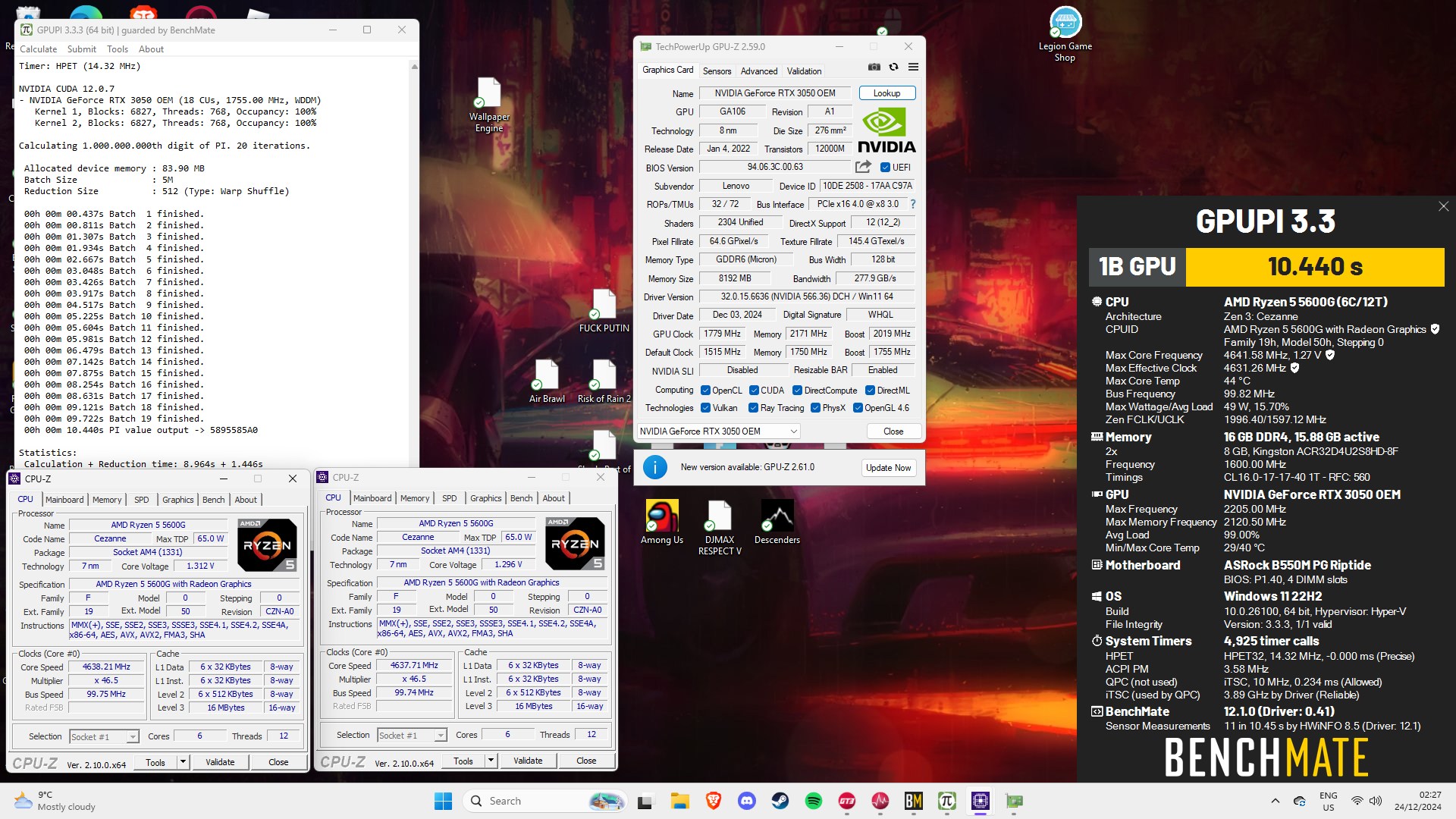Click Validate button in left CPU-Z

[x=220, y=762]
